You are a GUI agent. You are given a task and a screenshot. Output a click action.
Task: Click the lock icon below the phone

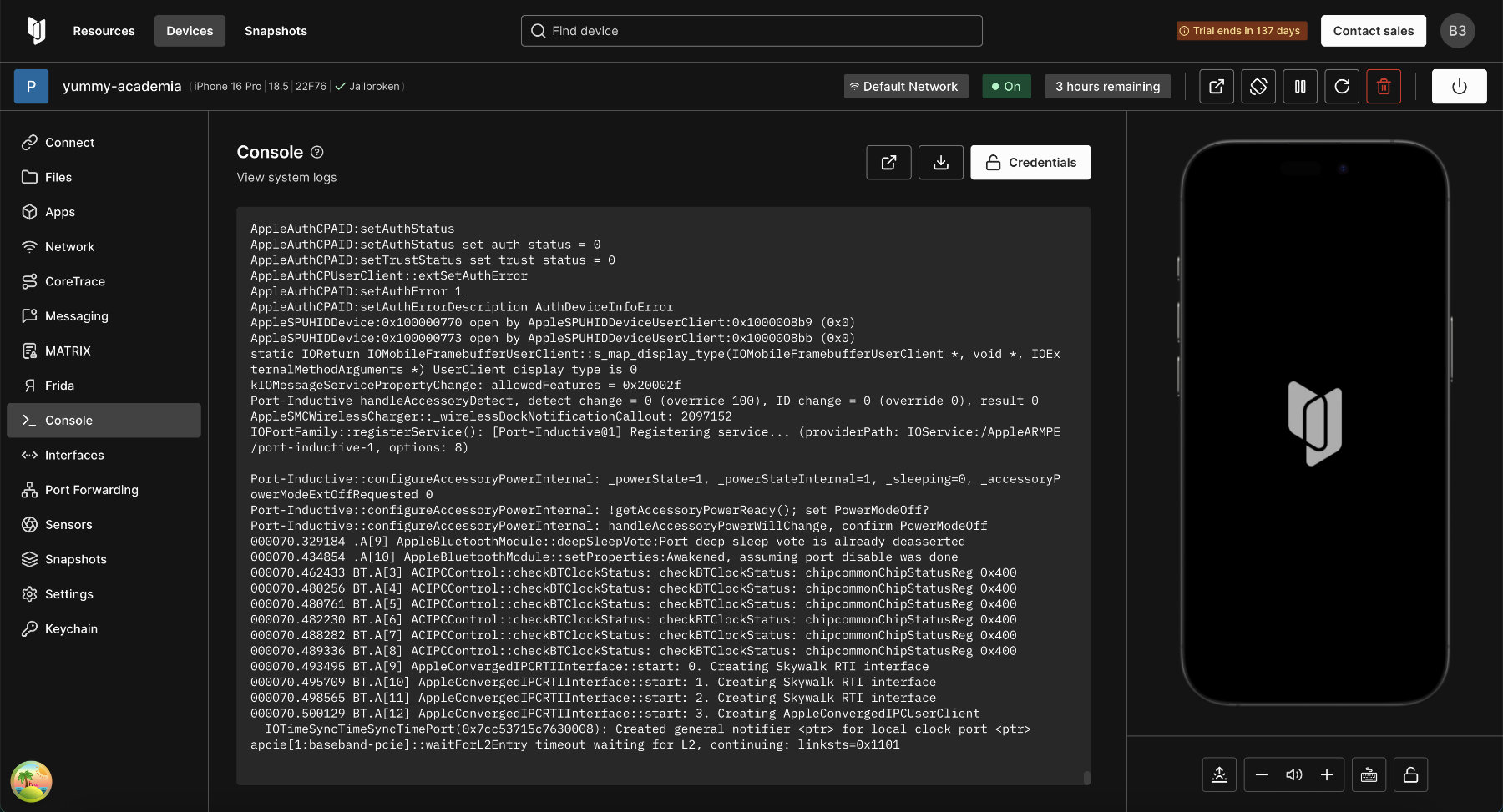(x=1410, y=775)
